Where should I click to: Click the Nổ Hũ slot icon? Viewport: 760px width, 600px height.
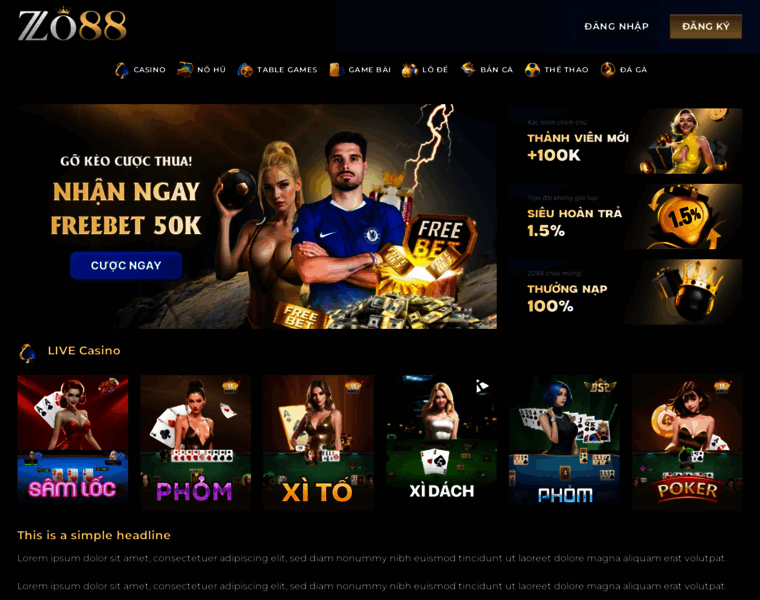click(185, 70)
